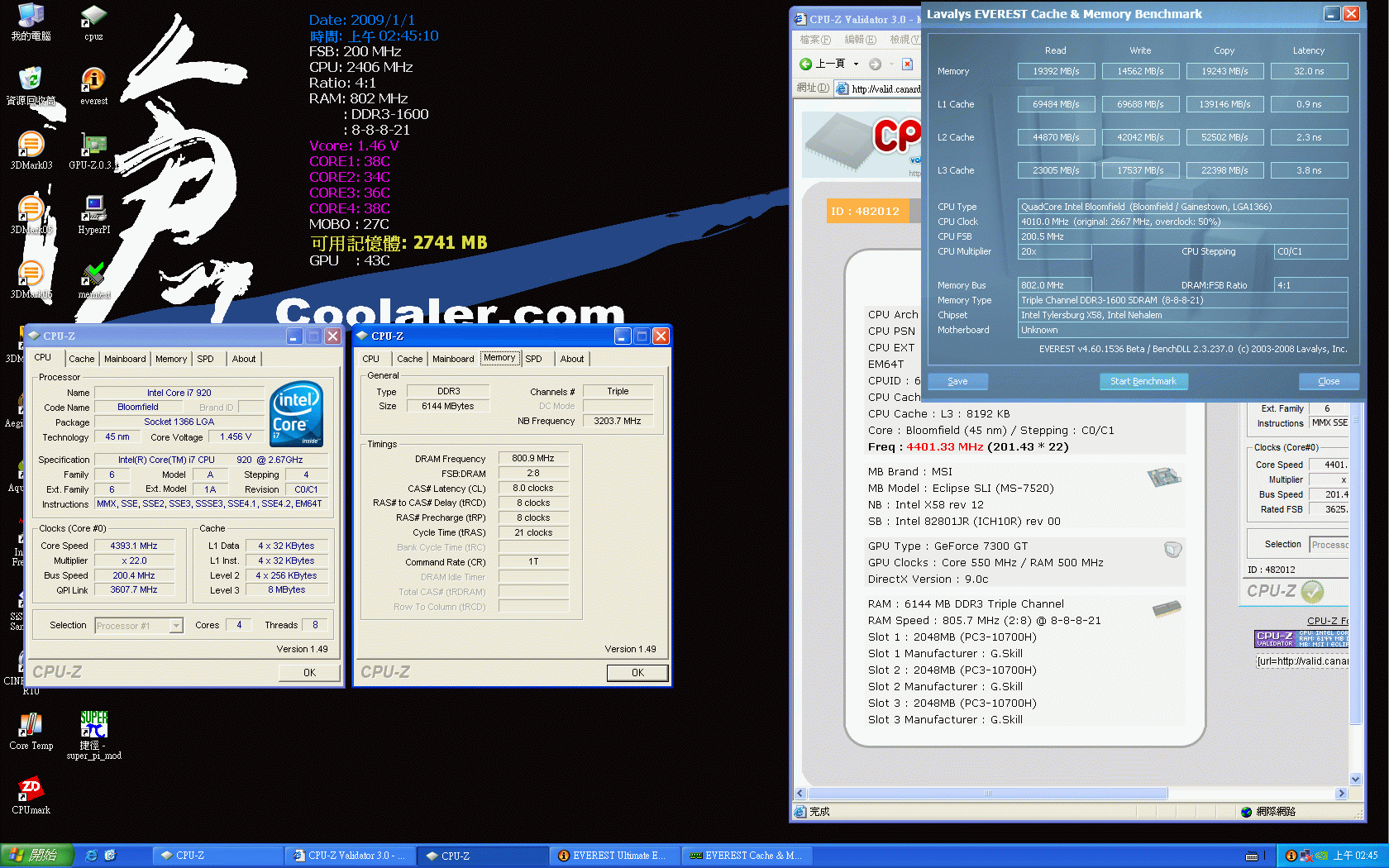
Task: Click EVEREST Ultimate taskbar button
Action: [614, 856]
